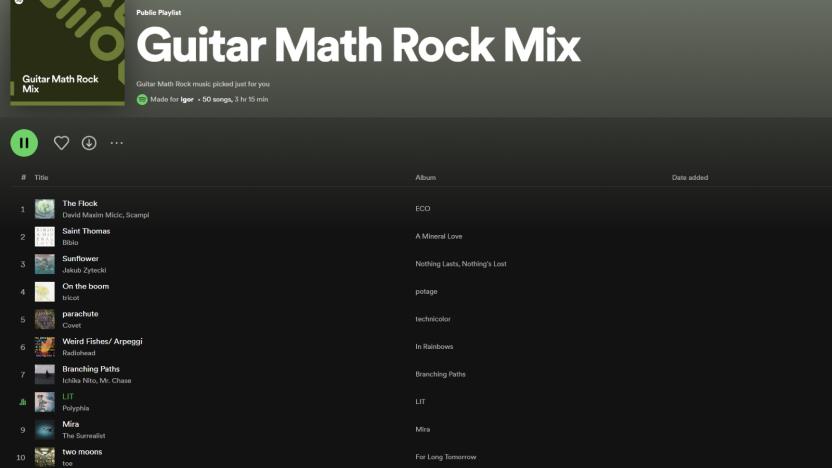The image size is (832, 468).
Task: Like the playlist with the heart icon
Action: coord(61,143)
